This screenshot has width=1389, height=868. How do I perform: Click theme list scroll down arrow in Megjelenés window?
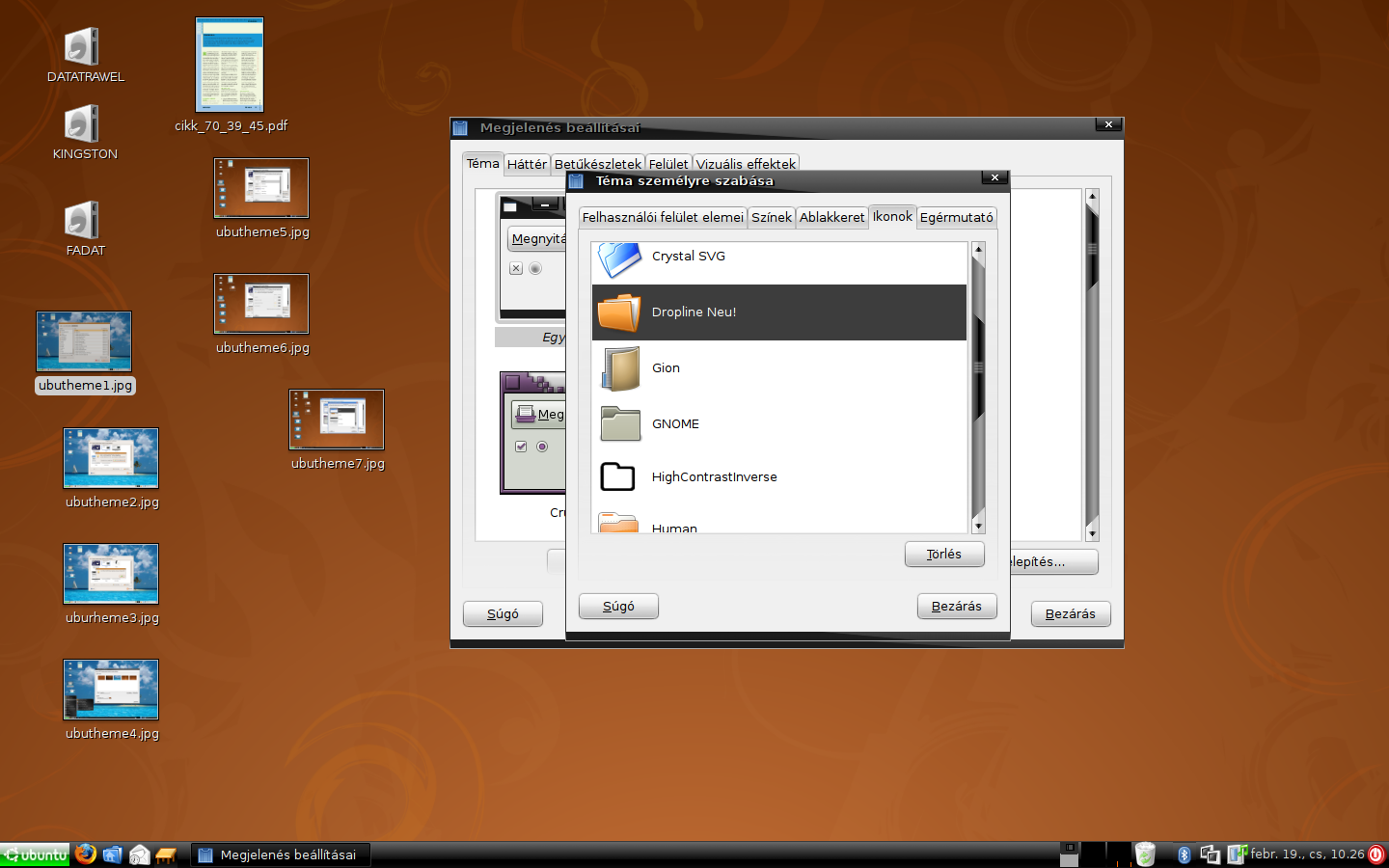pyautogui.click(x=1092, y=533)
